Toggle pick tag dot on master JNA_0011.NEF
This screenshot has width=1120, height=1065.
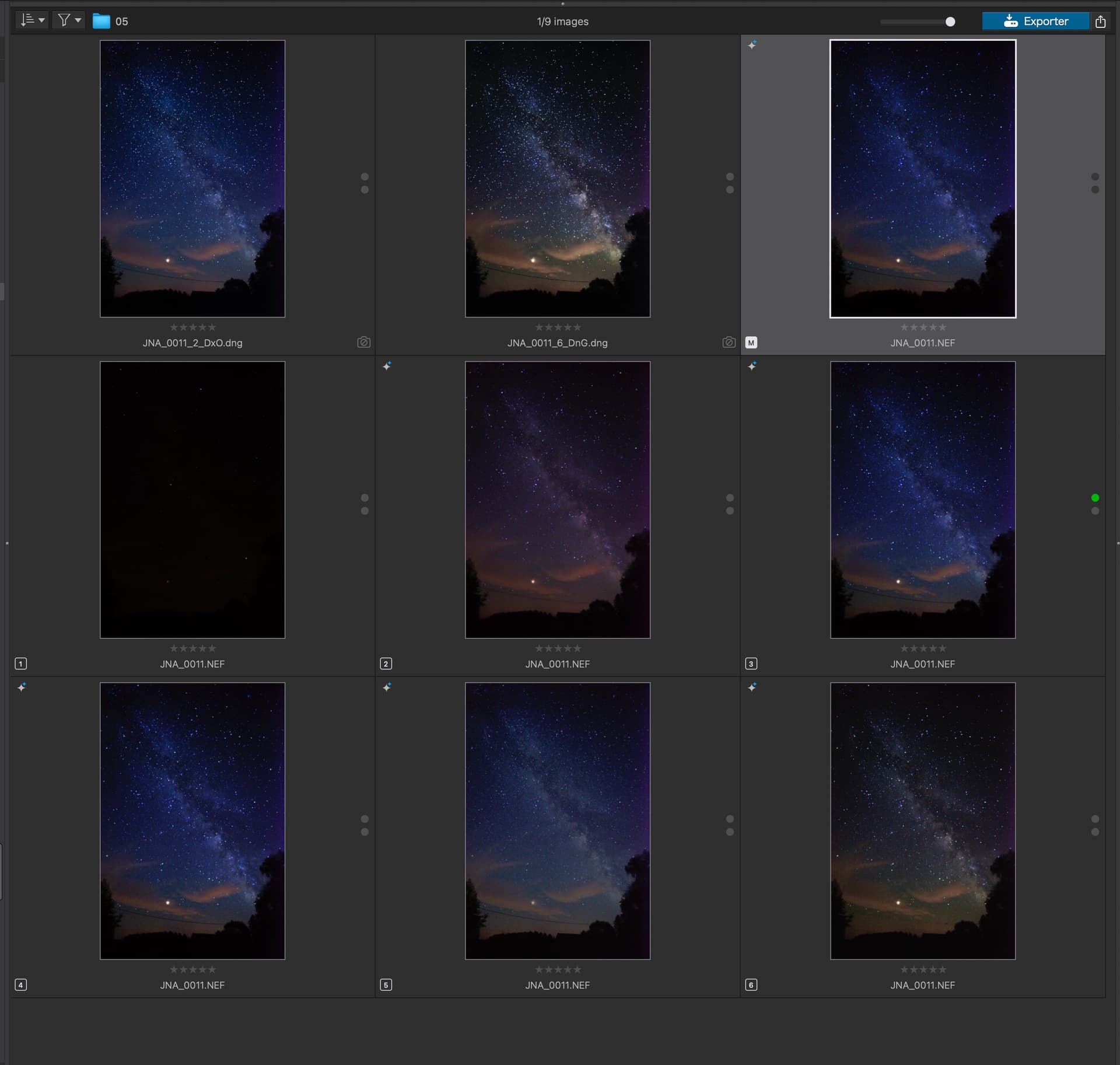click(x=1095, y=176)
